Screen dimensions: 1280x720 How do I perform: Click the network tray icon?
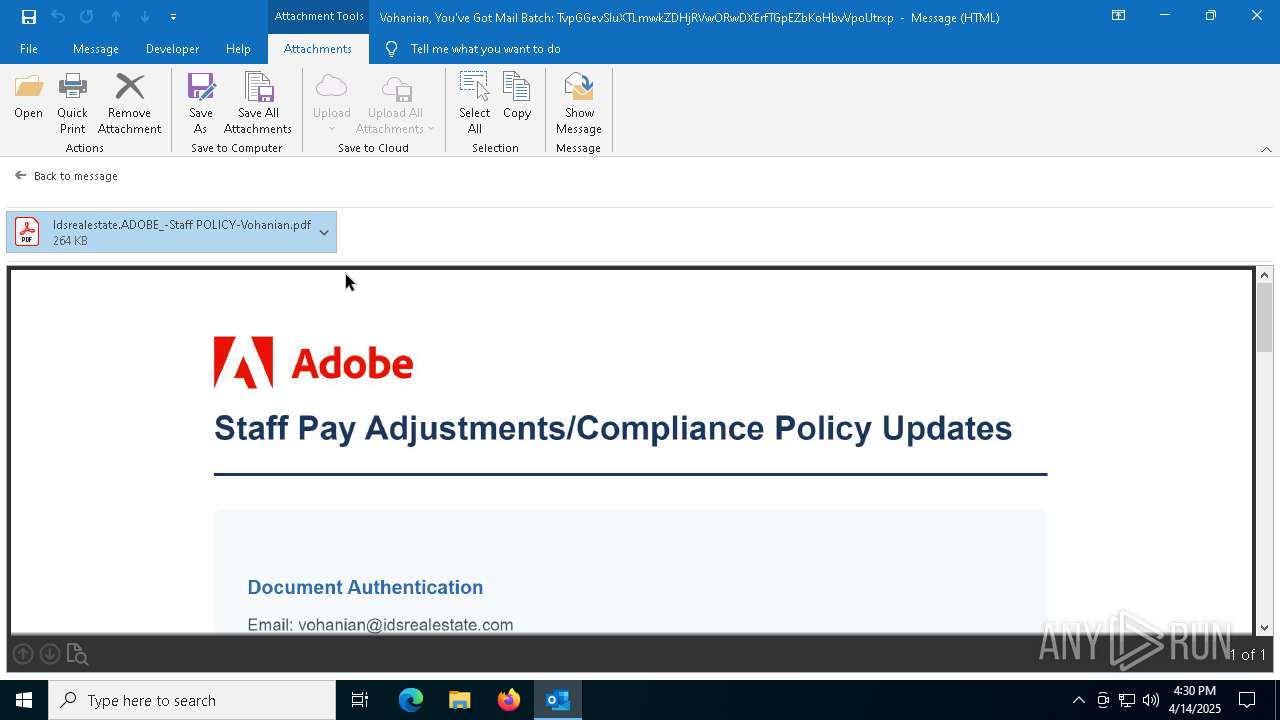pyautogui.click(x=1127, y=700)
